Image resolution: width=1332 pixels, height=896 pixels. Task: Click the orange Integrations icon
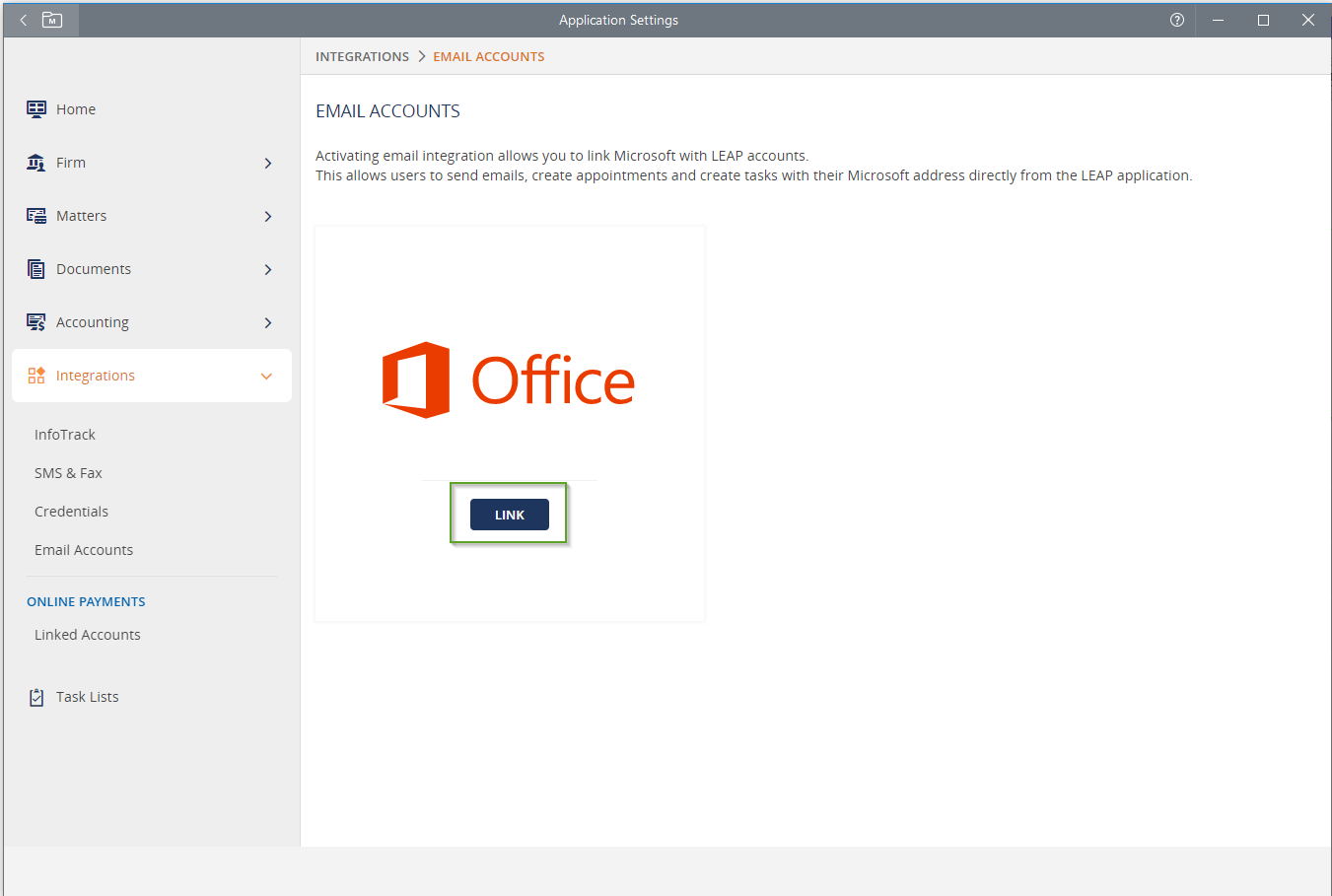(x=36, y=376)
